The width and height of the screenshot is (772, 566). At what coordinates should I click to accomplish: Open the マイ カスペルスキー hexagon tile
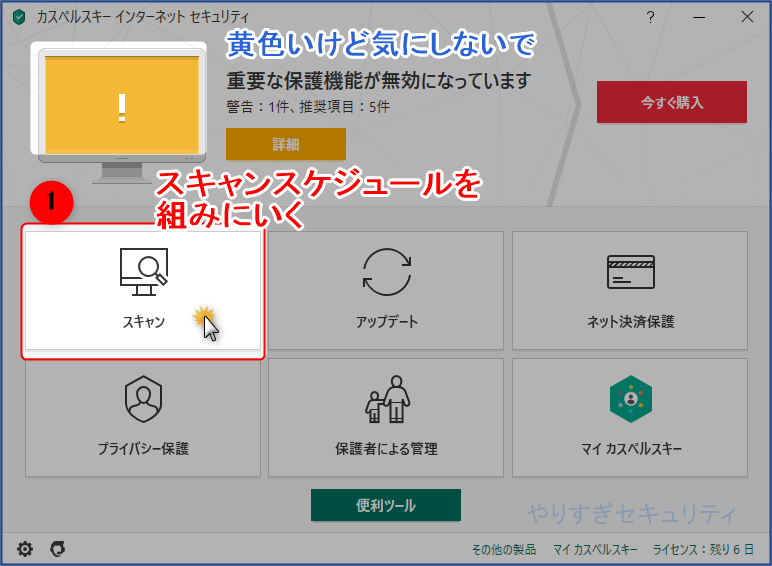click(x=630, y=417)
